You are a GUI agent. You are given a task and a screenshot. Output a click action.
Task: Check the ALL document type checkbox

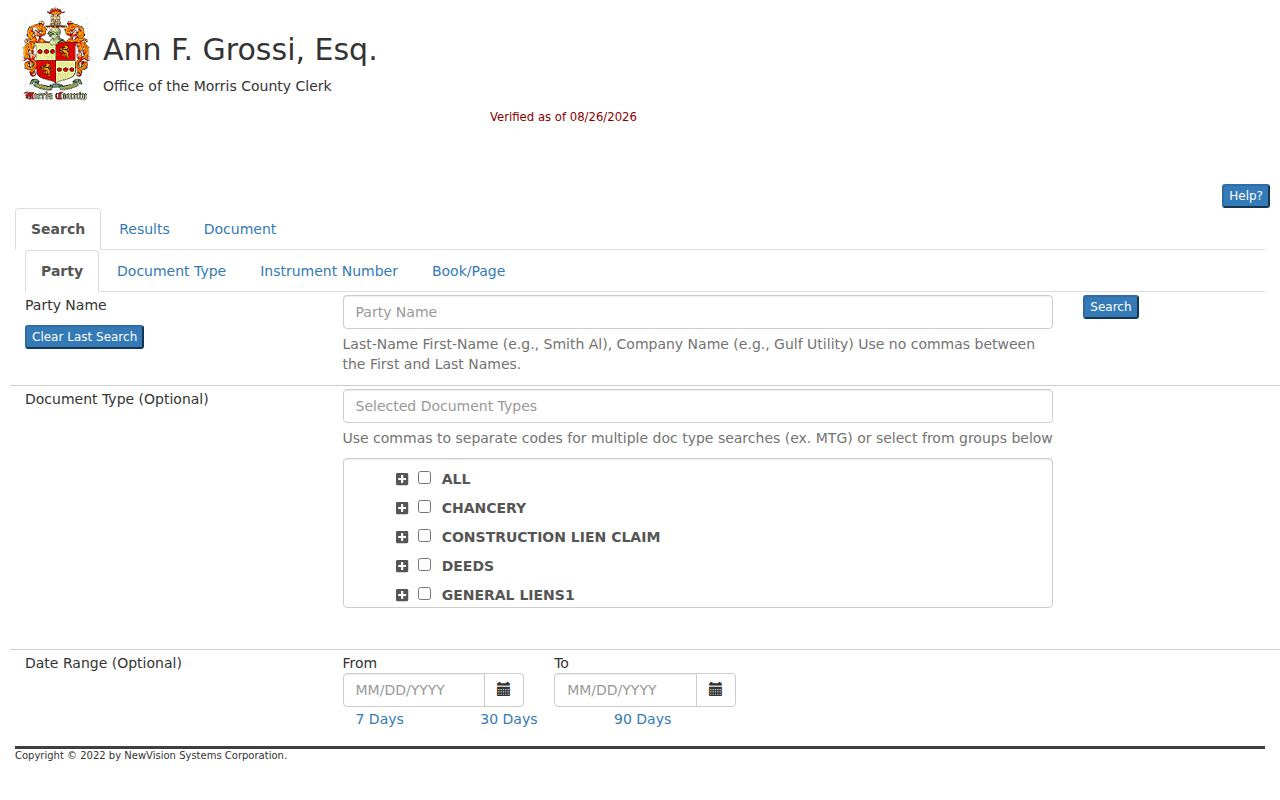coord(424,478)
